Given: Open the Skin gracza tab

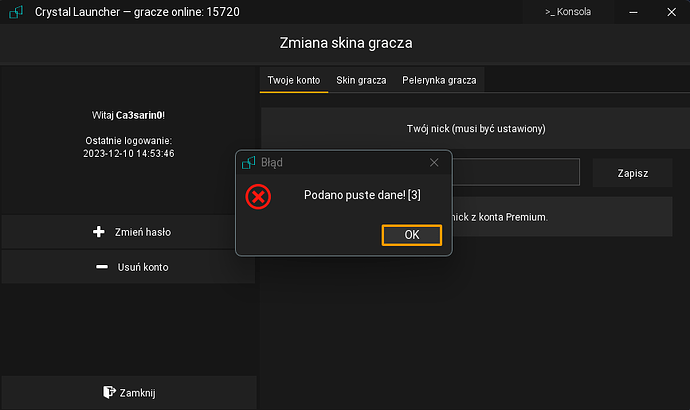Looking at the screenshot, I should [360, 79].
